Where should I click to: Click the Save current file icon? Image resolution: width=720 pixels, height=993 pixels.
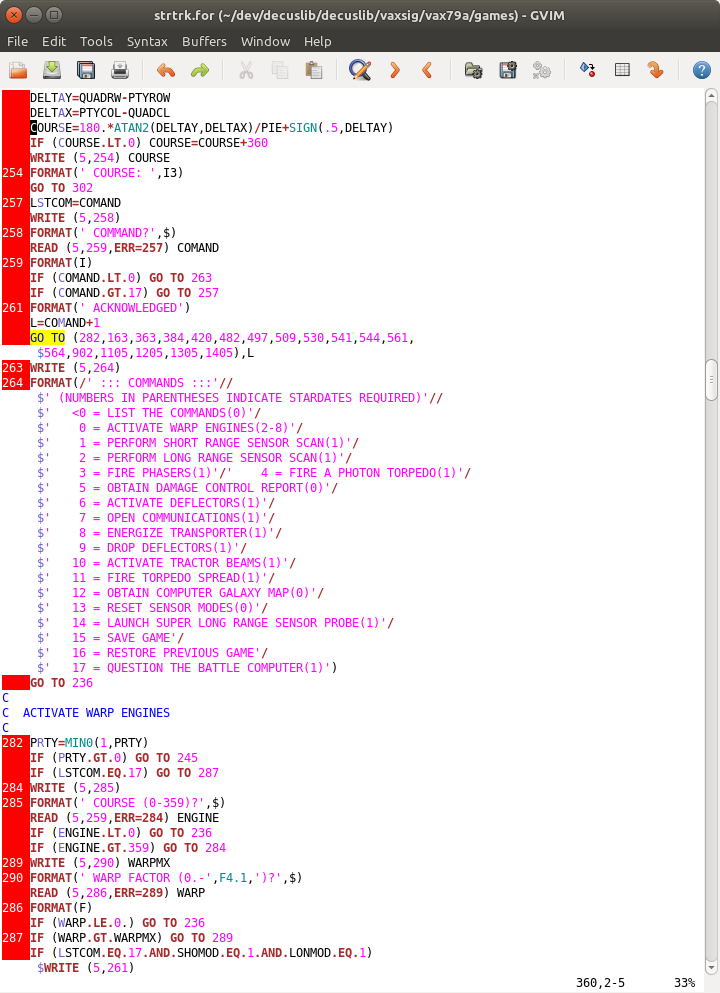point(52,70)
